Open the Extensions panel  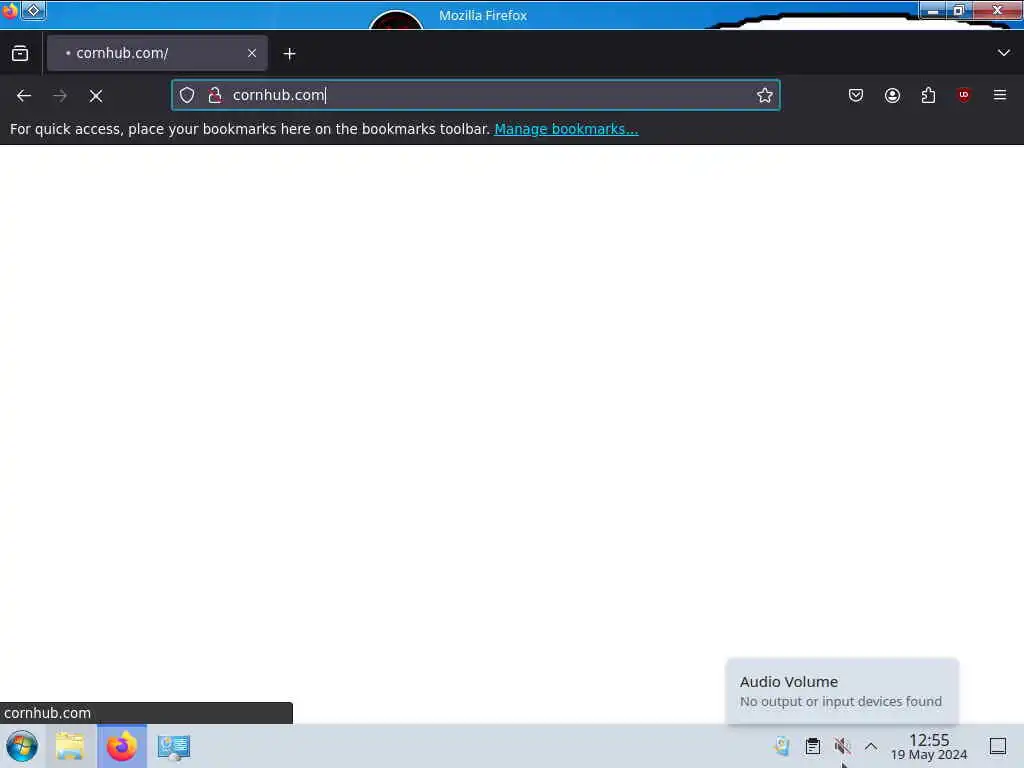pyautogui.click(x=928, y=95)
